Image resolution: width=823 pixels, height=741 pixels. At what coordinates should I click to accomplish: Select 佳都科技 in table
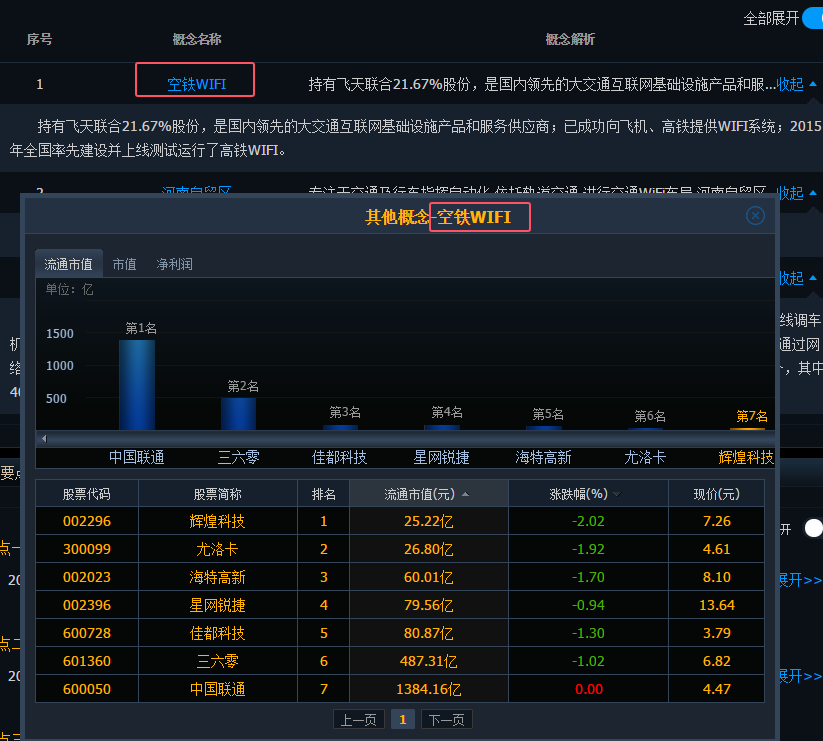click(217, 633)
